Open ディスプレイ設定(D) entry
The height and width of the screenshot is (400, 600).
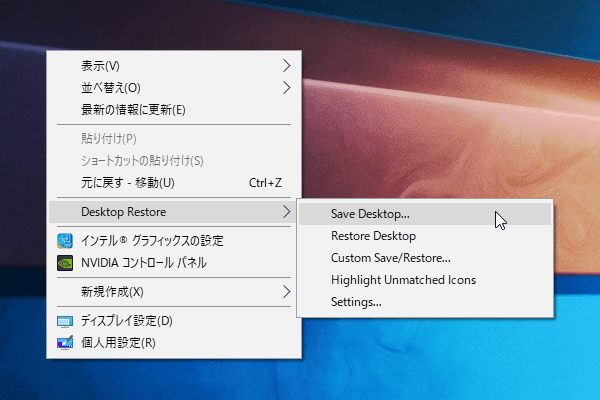tap(174, 321)
